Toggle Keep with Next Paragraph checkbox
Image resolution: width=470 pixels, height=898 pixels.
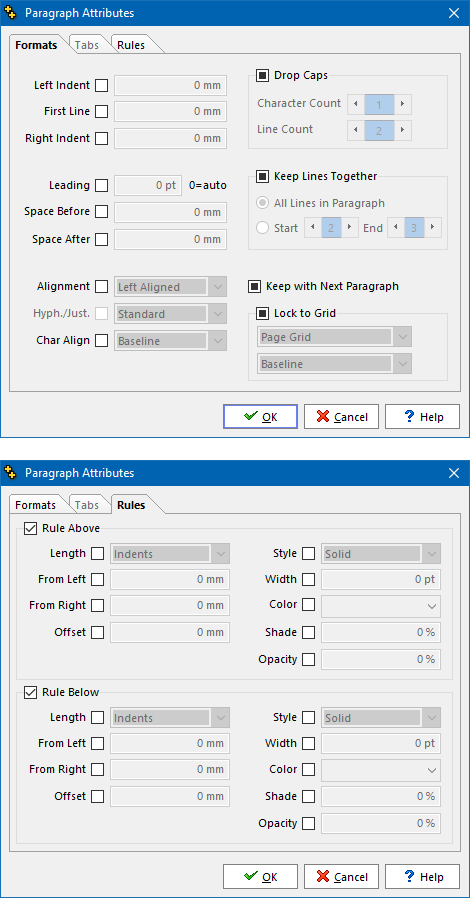click(x=254, y=286)
